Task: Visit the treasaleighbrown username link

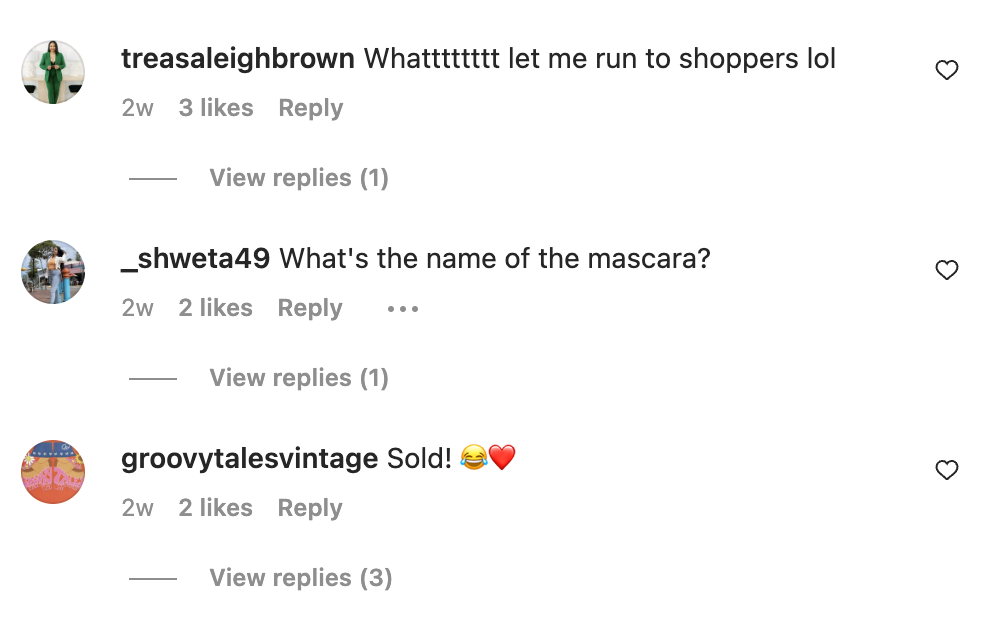Action: click(x=237, y=59)
